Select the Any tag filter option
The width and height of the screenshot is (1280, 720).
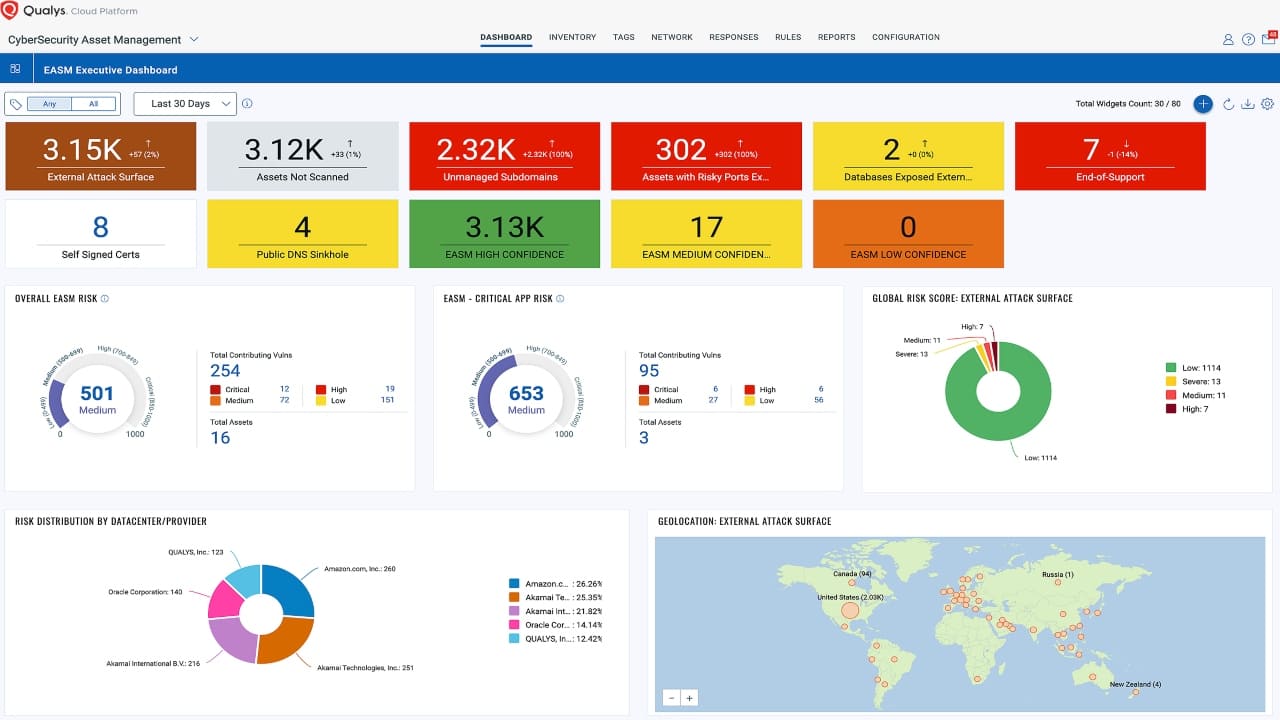48,103
